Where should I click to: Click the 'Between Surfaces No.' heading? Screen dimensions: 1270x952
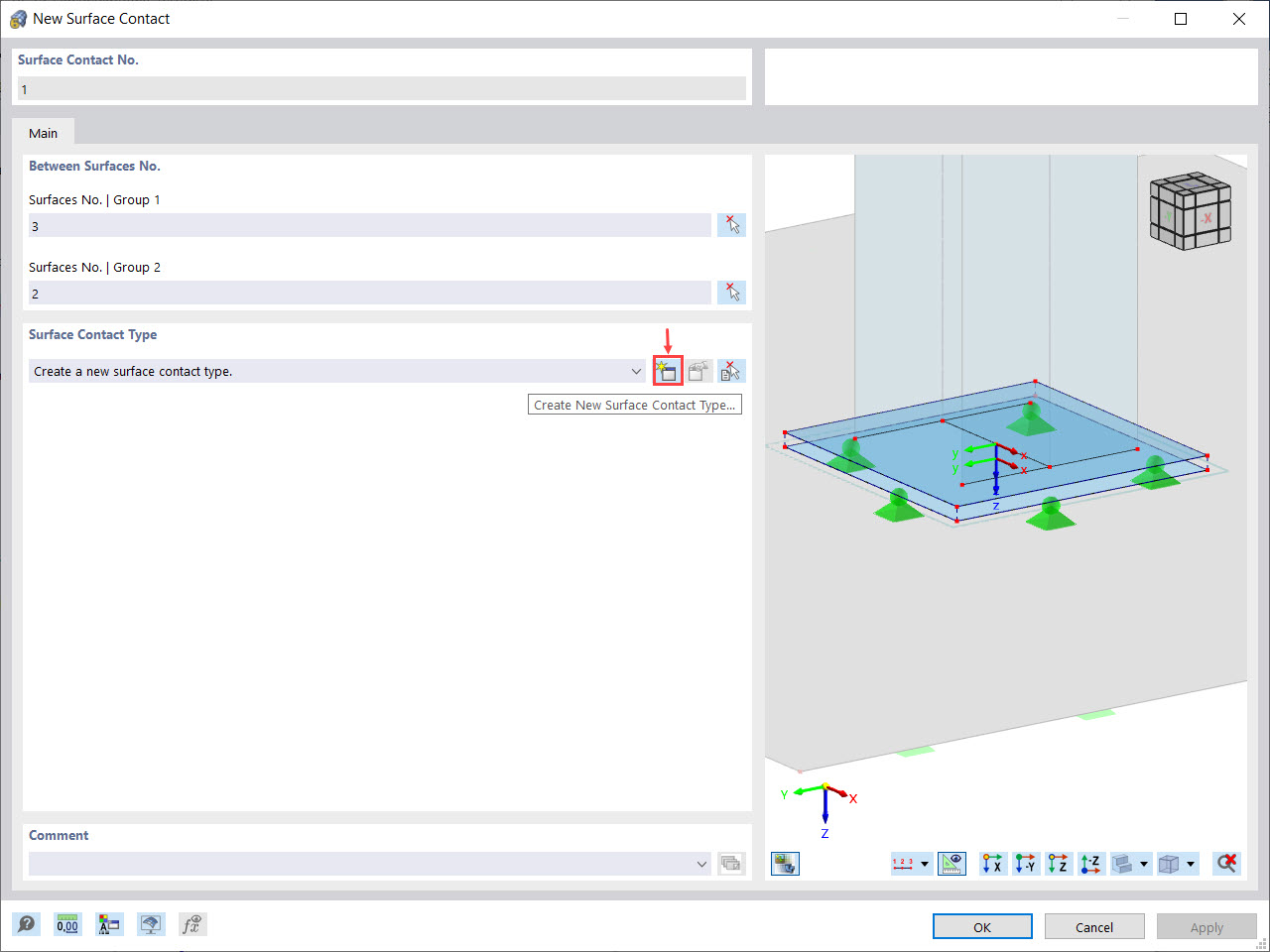click(x=94, y=166)
